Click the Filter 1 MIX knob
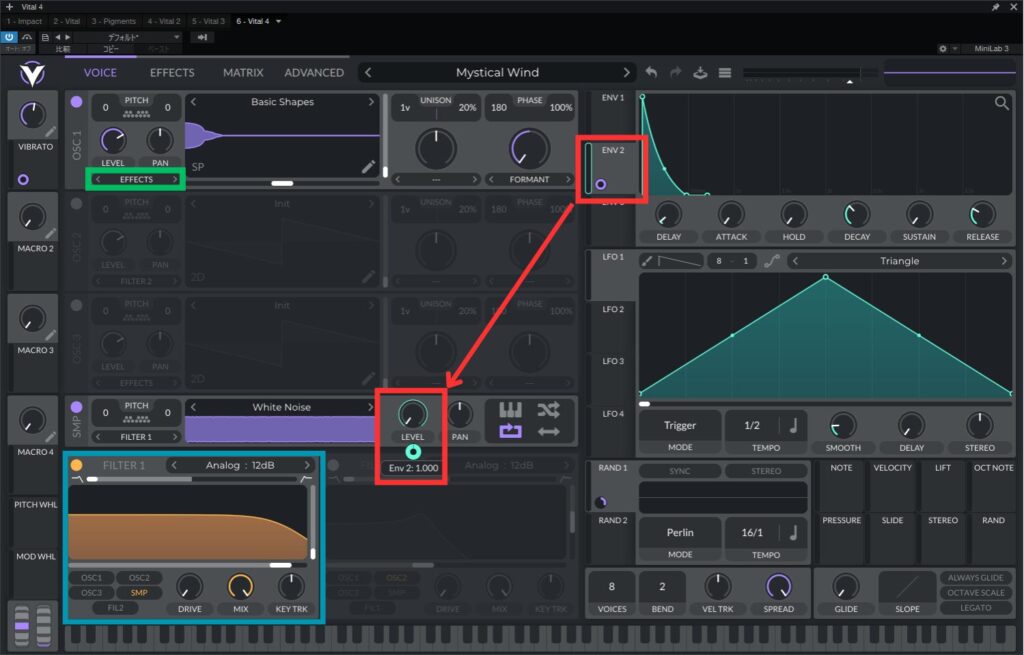The image size is (1024, 655). tap(240, 587)
